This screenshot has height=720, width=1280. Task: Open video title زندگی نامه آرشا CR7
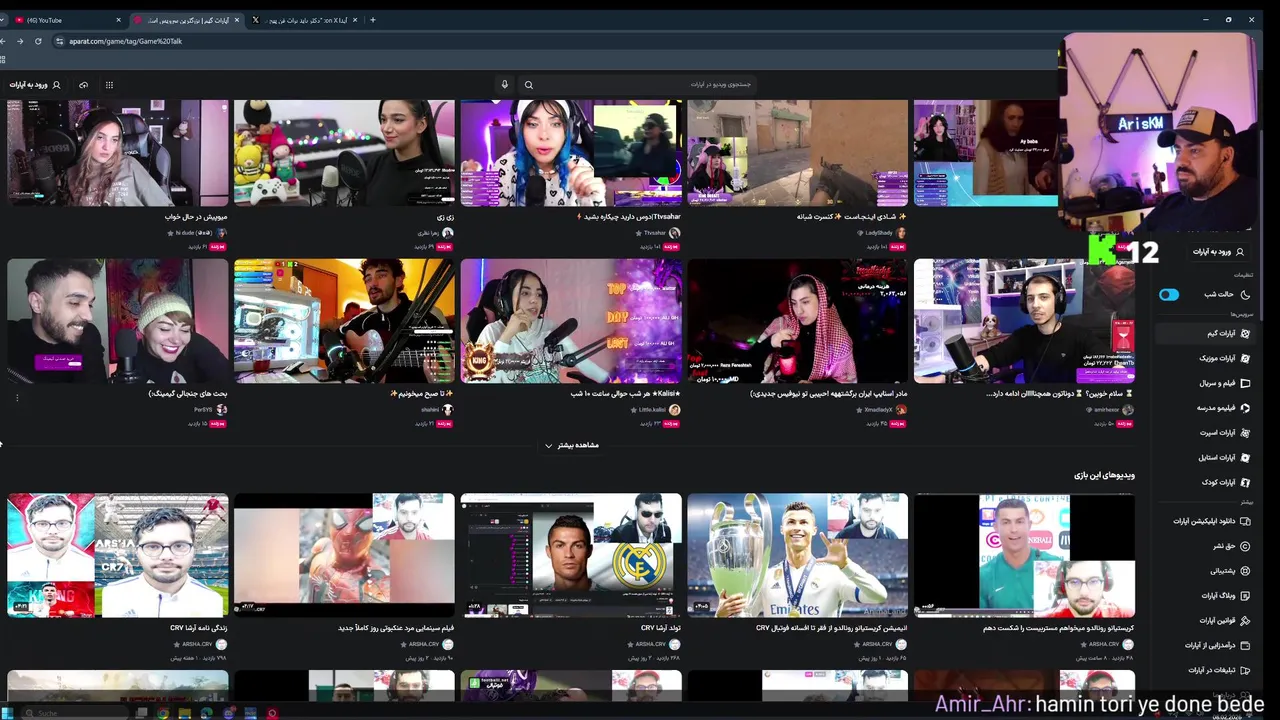(x=198, y=628)
